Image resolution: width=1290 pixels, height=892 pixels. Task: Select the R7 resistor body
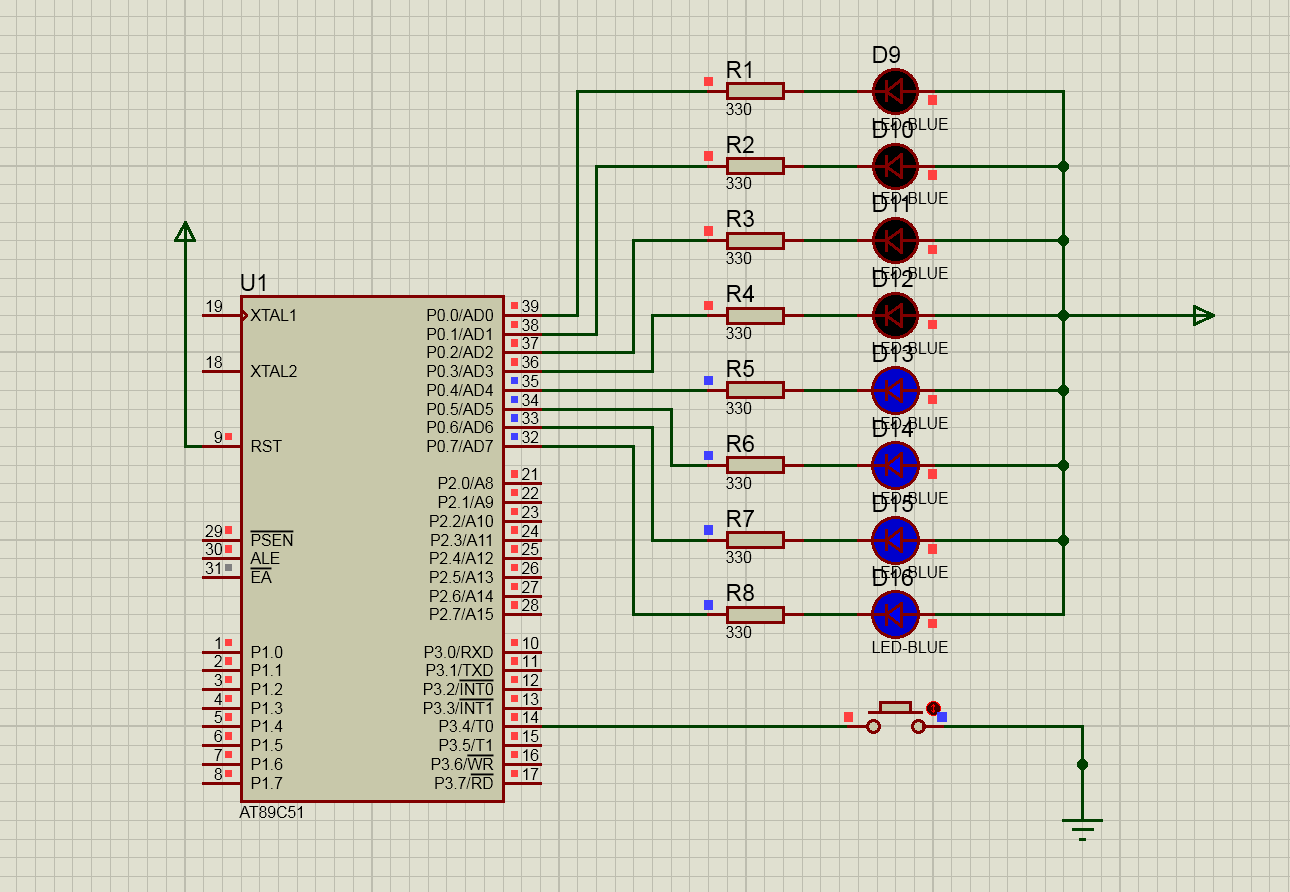755,540
